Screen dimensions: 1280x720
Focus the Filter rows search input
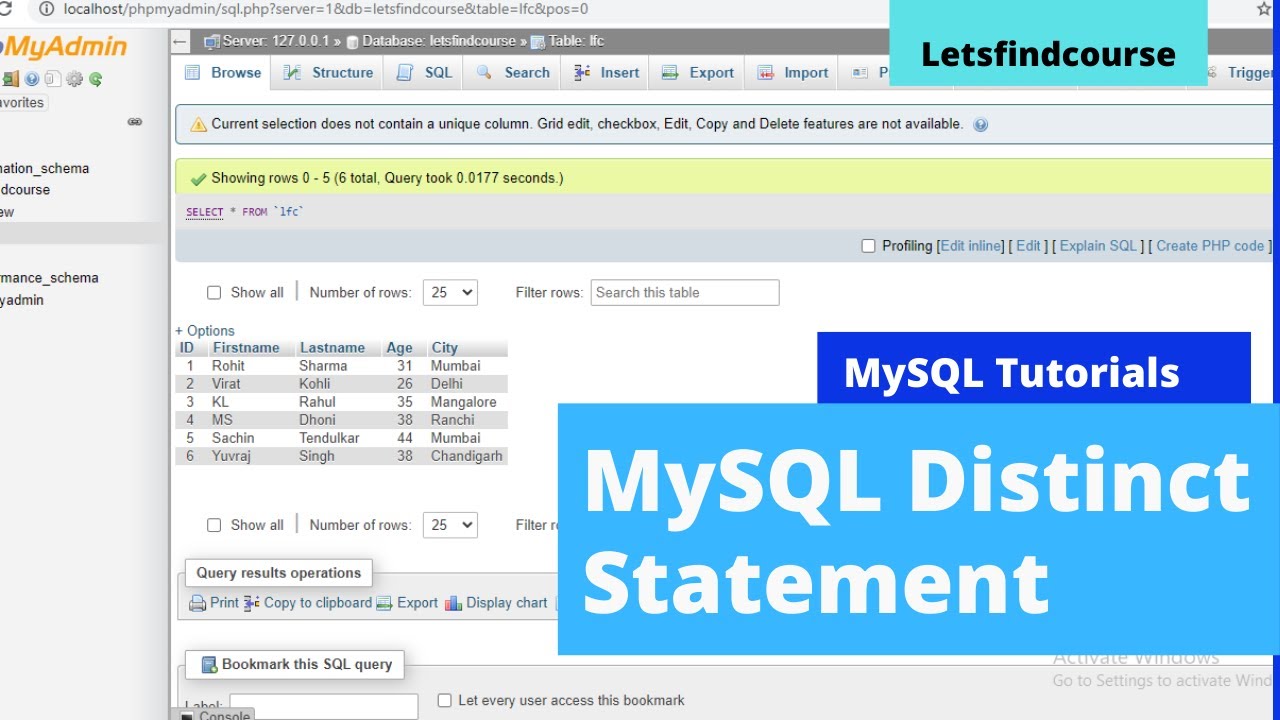coord(685,293)
